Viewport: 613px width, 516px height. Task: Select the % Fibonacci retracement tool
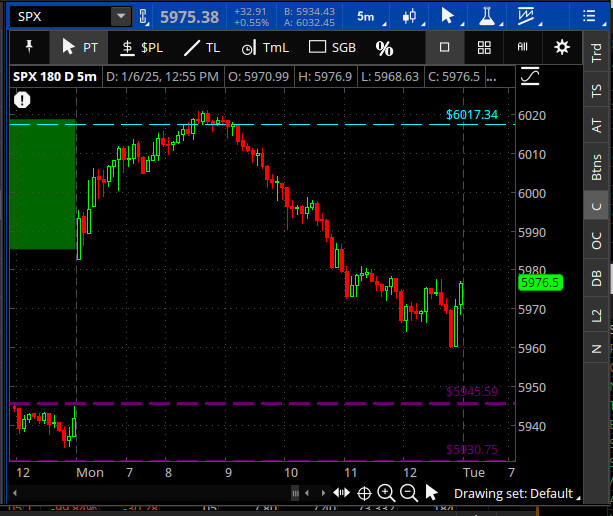[x=384, y=47]
